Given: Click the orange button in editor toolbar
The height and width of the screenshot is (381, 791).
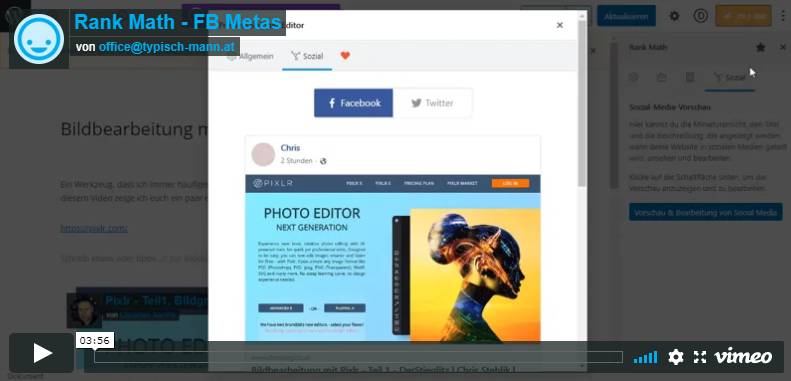Looking at the screenshot, I should (x=743, y=16).
